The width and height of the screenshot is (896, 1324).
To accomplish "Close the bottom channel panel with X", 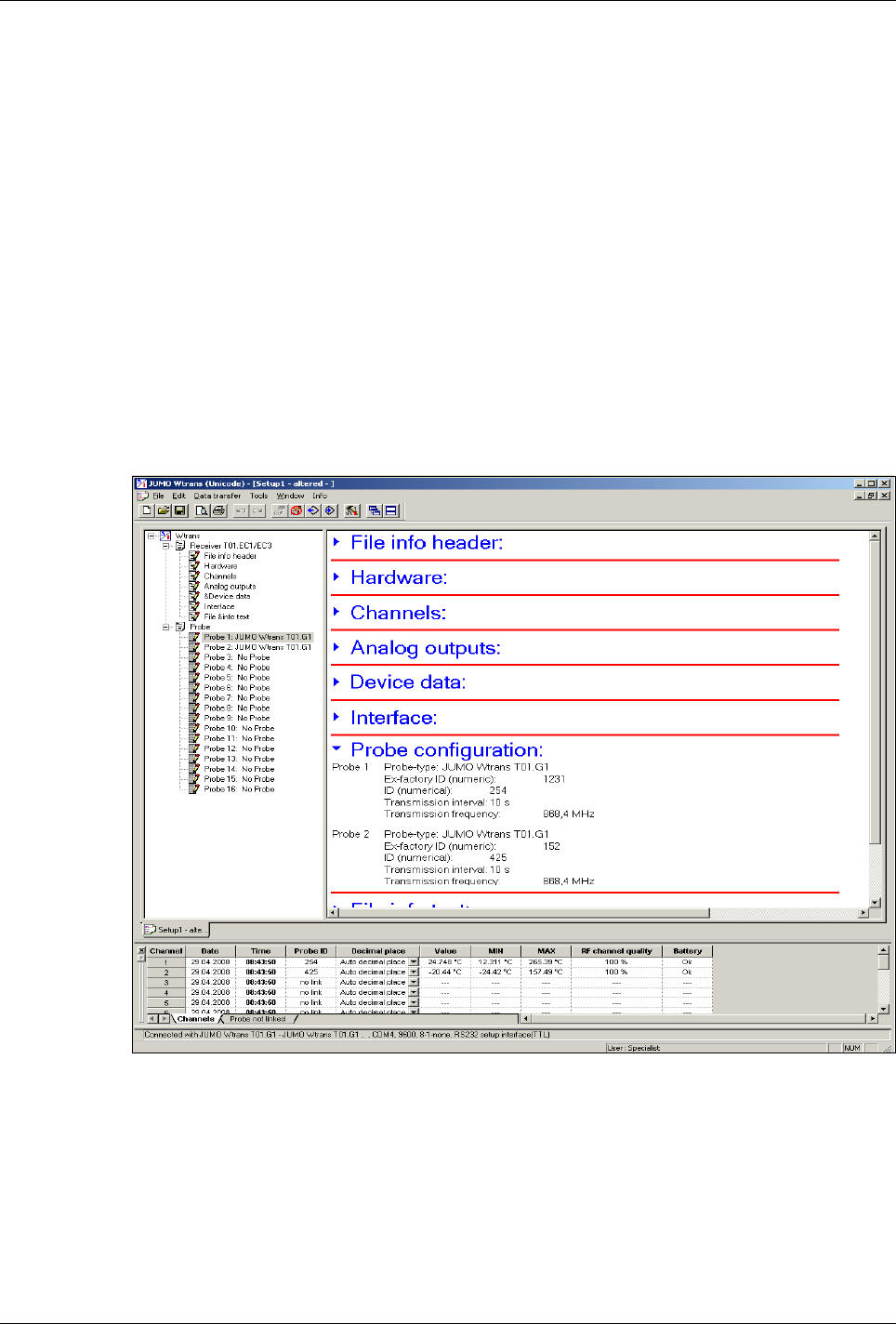I will click(141, 950).
